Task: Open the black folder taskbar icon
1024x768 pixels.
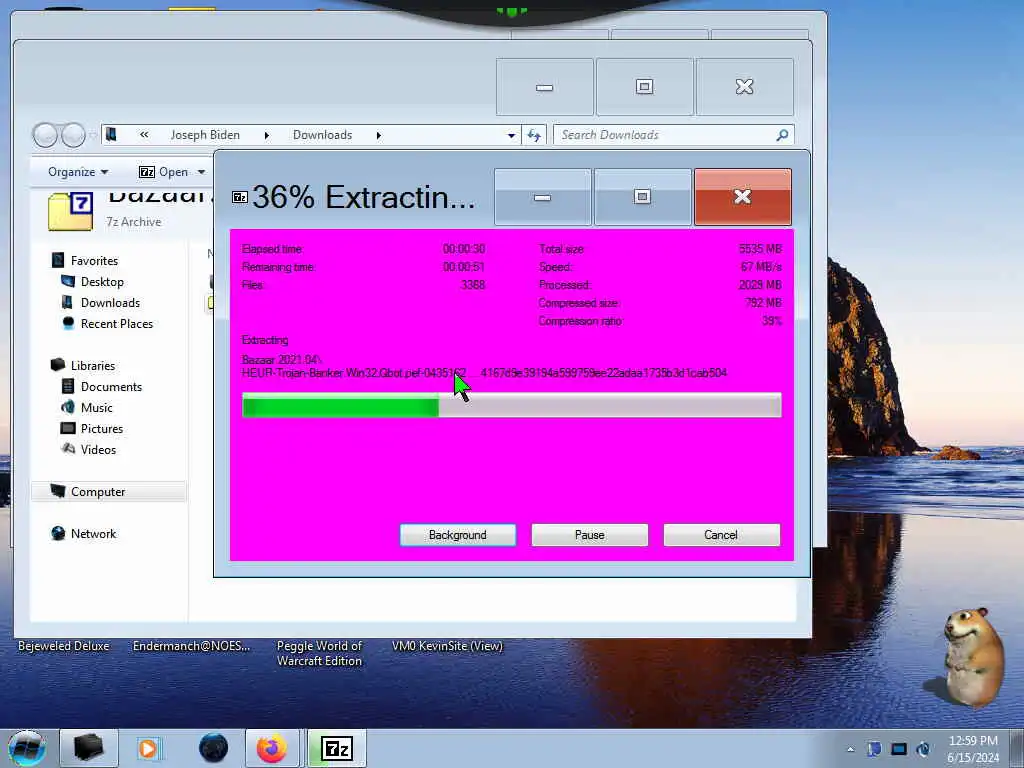Action: point(88,748)
